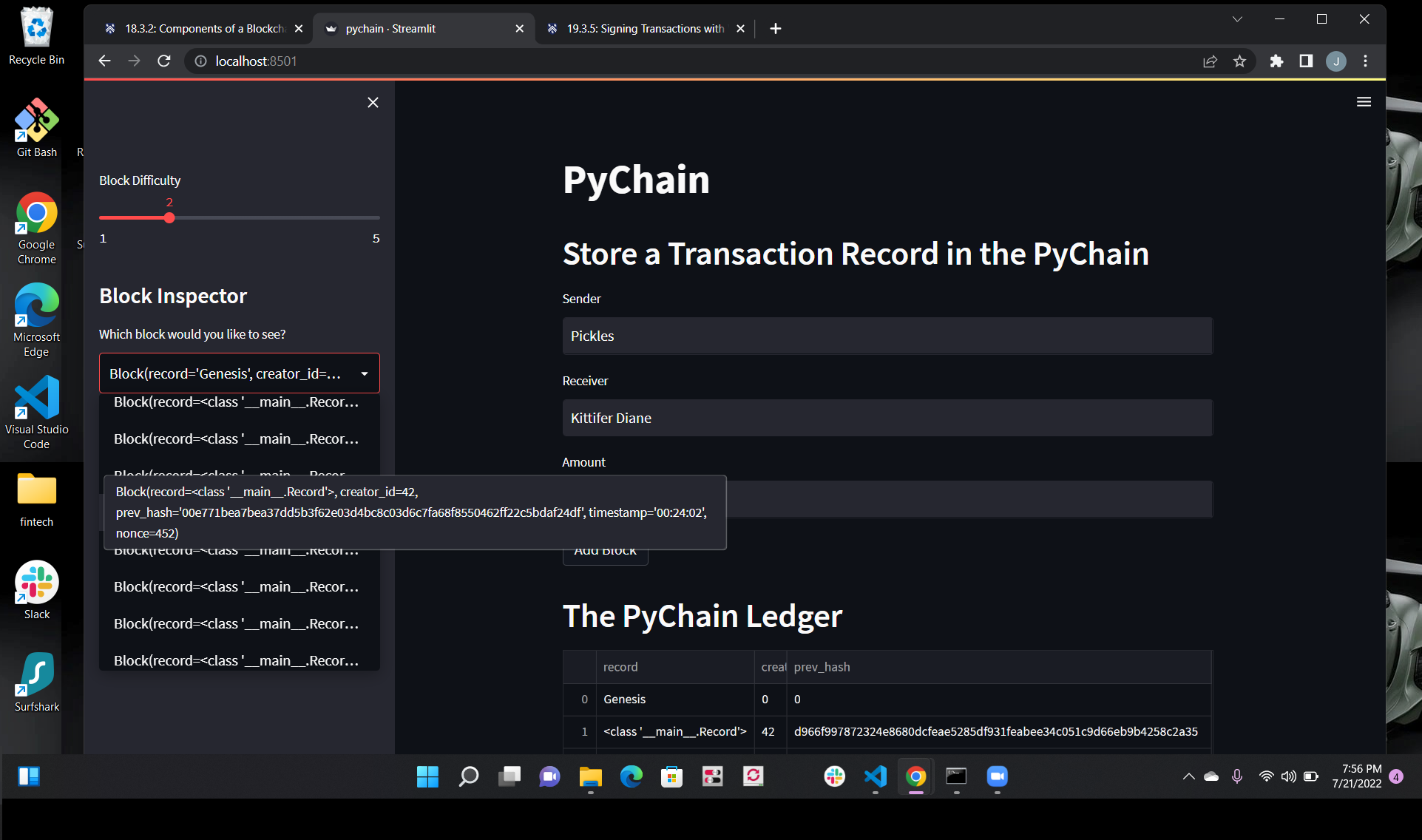Launch Slack from the taskbar

tap(834, 776)
